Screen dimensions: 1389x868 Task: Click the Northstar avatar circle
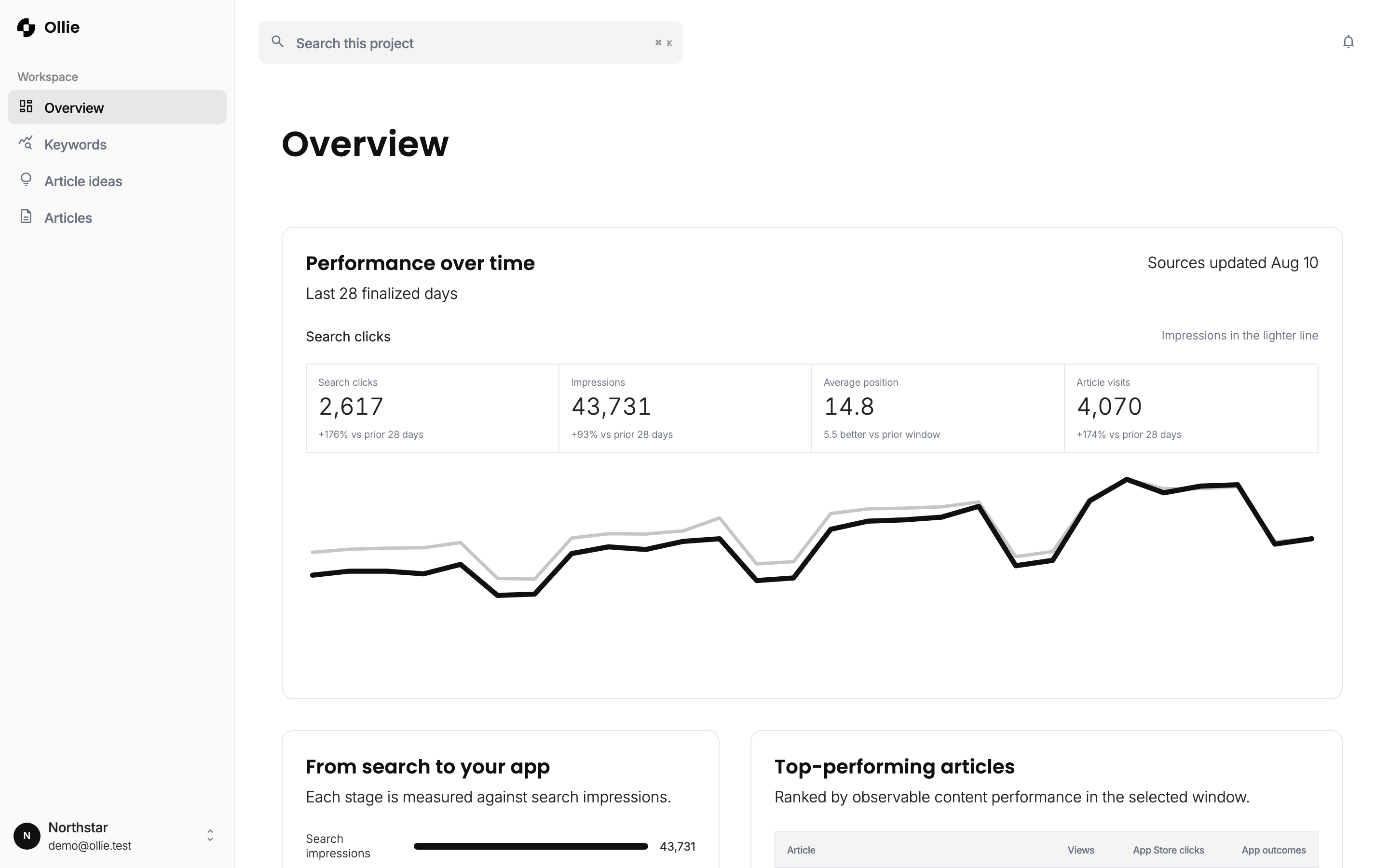coord(27,836)
